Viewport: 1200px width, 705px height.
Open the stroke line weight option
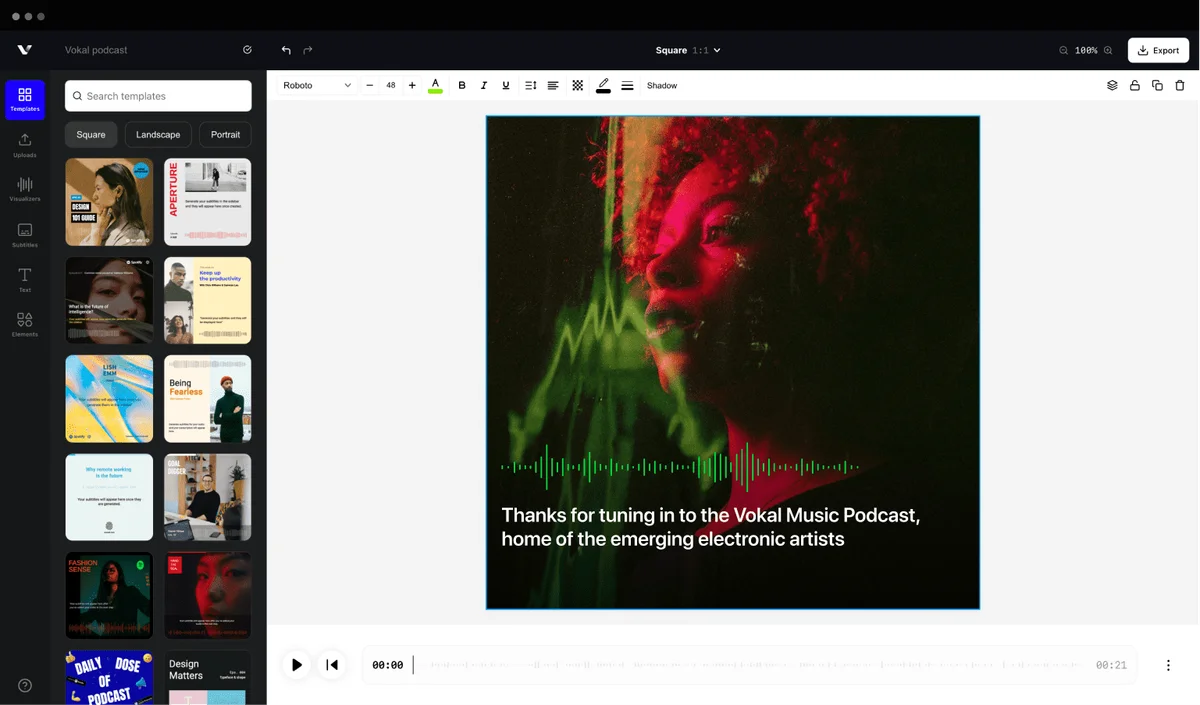pos(627,86)
